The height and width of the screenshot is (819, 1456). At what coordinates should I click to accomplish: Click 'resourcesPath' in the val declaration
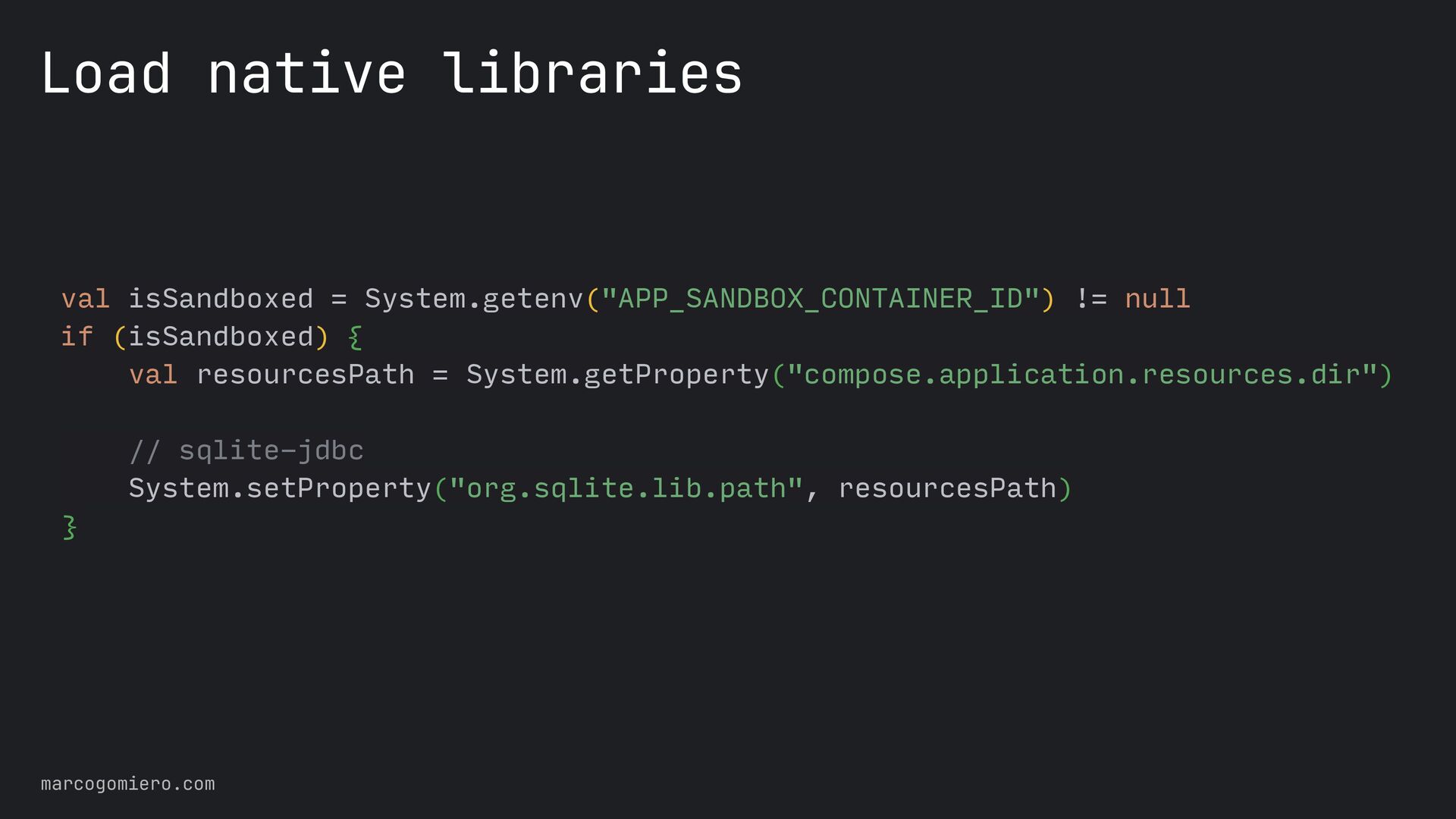[x=306, y=375]
